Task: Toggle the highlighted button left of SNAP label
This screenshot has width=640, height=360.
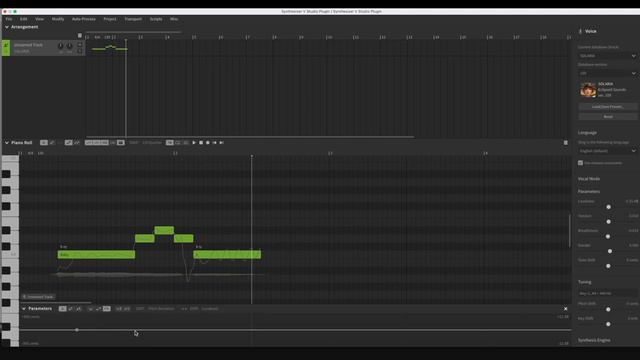Action: coord(121,142)
